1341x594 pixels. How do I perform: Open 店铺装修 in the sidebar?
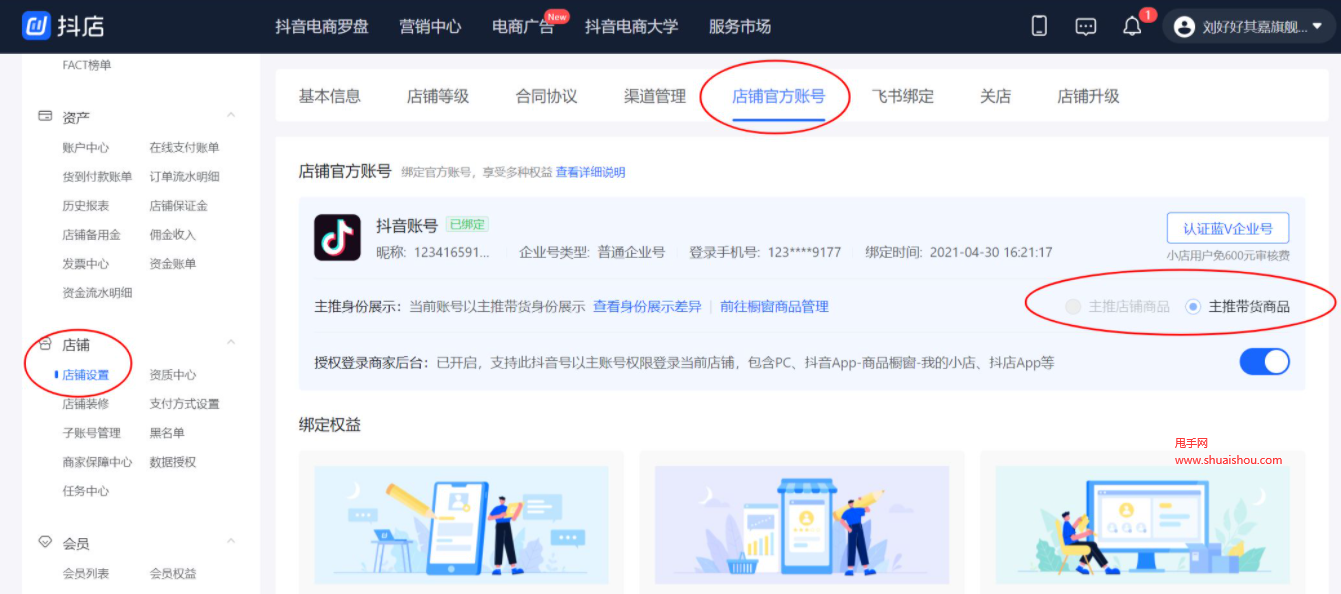tap(85, 404)
